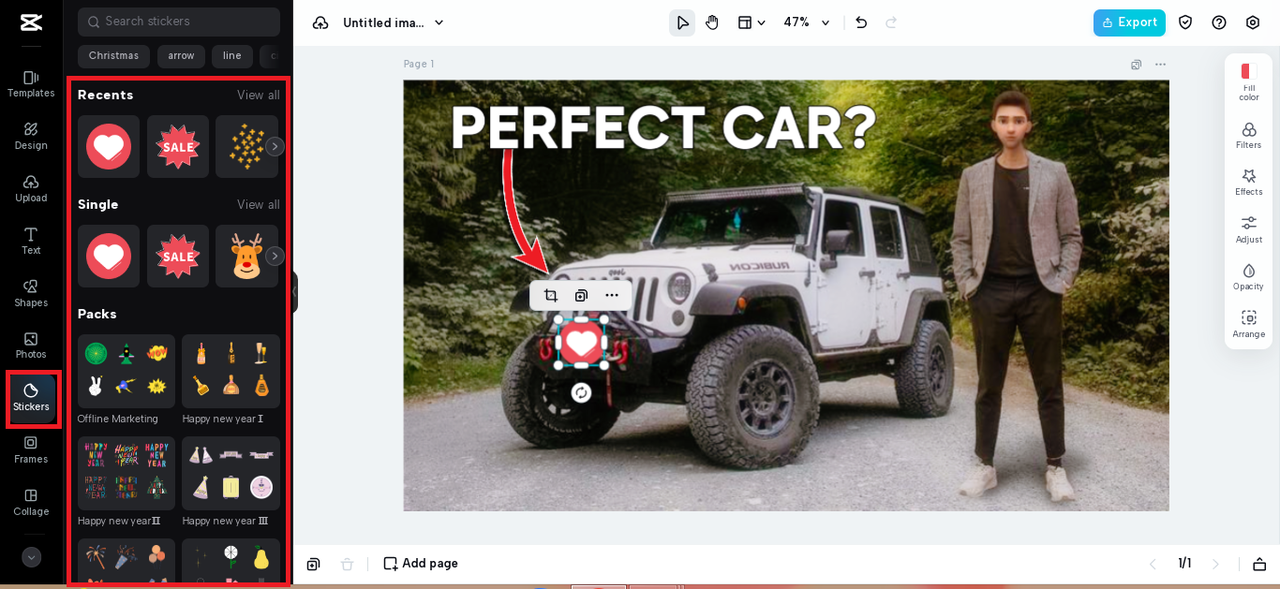Show next Single stickers arrow
This screenshot has width=1280, height=589.
point(275,256)
